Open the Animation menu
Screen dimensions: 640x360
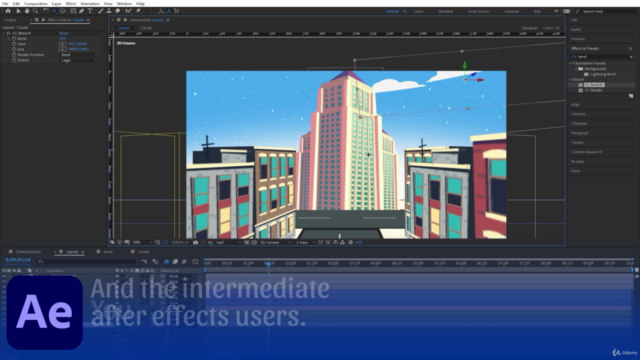[x=90, y=3]
